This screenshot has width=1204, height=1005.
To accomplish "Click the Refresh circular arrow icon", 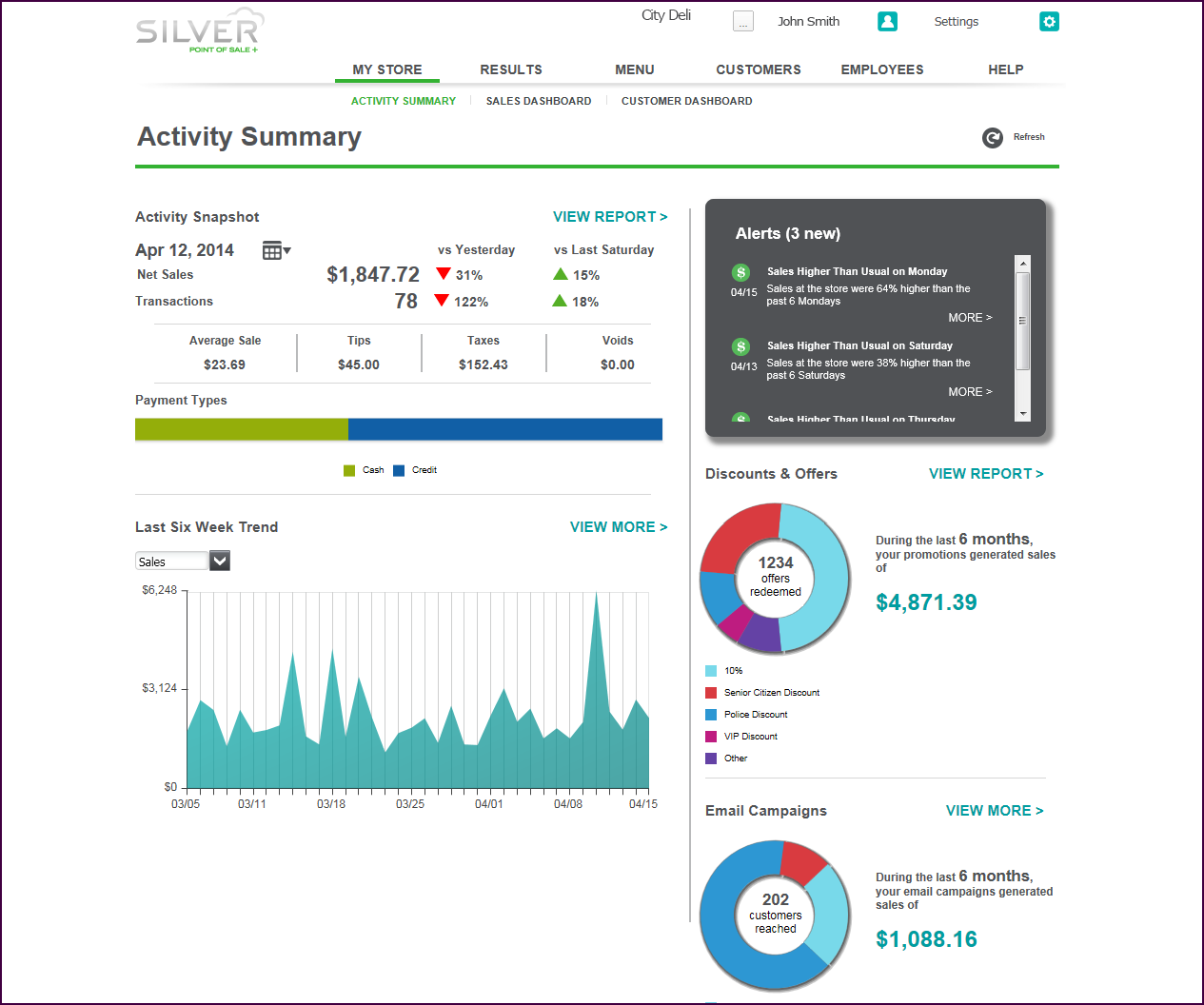I will (x=993, y=138).
